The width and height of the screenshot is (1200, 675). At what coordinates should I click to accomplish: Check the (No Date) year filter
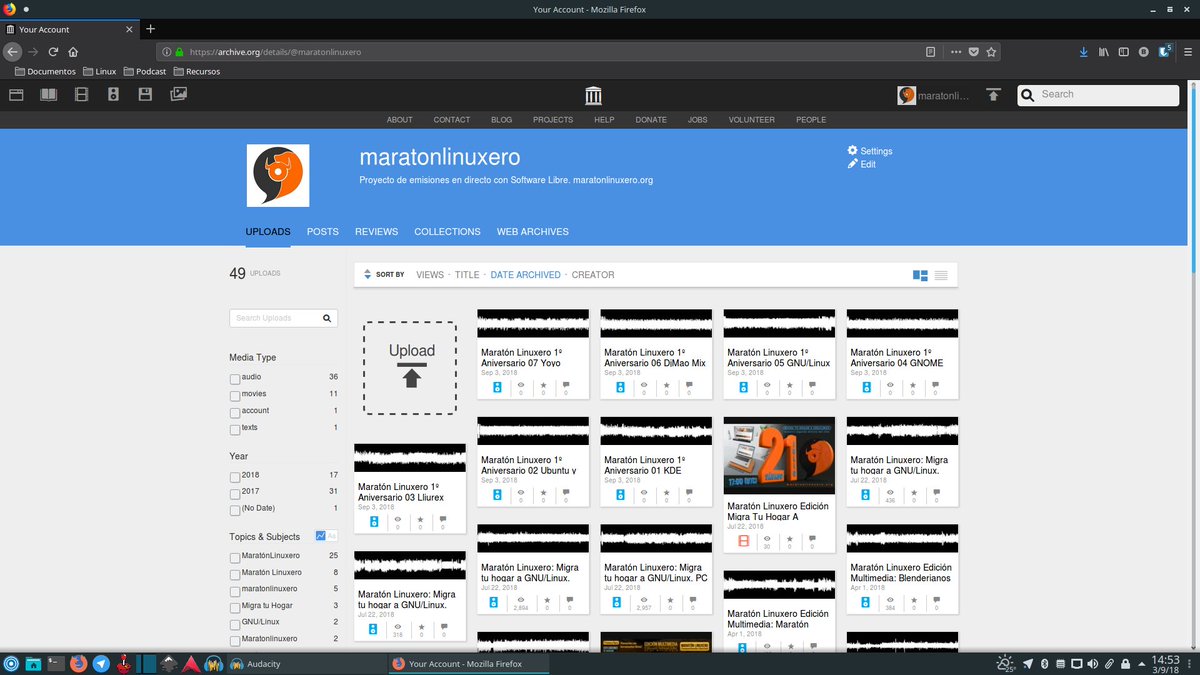tap(235, 511)
